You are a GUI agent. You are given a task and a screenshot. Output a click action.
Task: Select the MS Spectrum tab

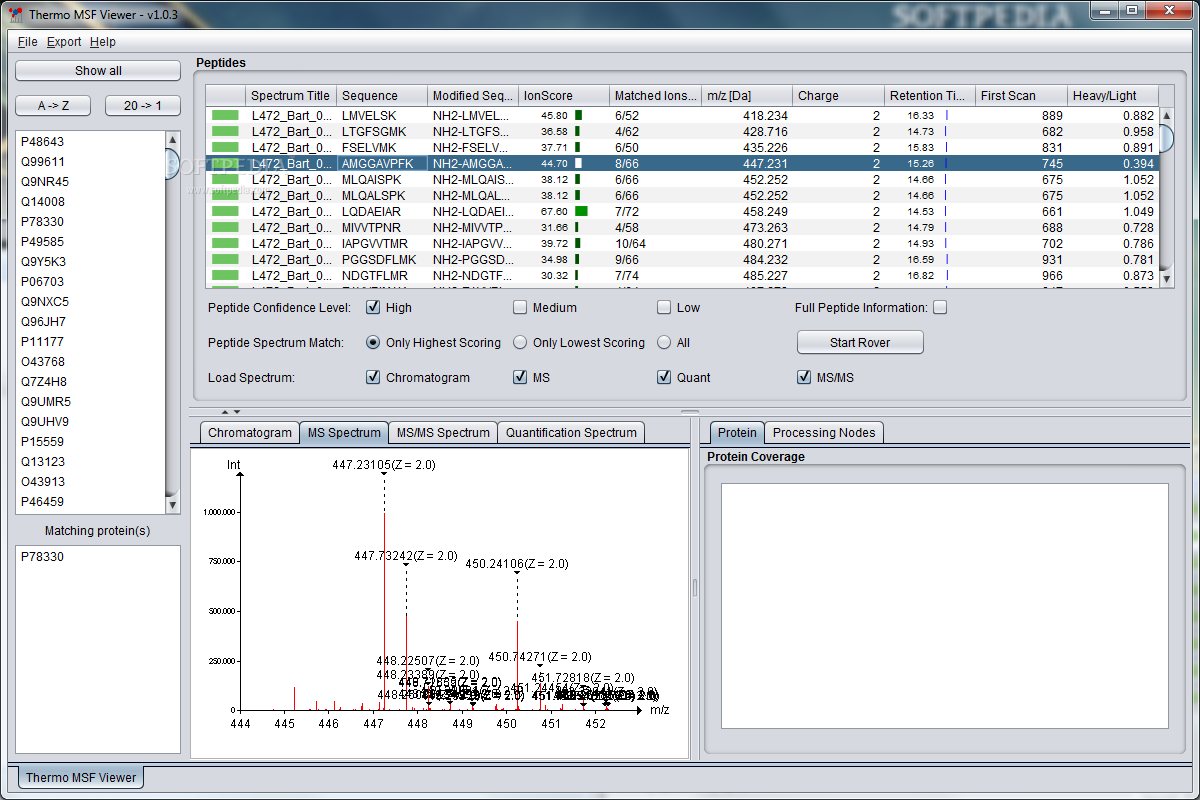344,432
